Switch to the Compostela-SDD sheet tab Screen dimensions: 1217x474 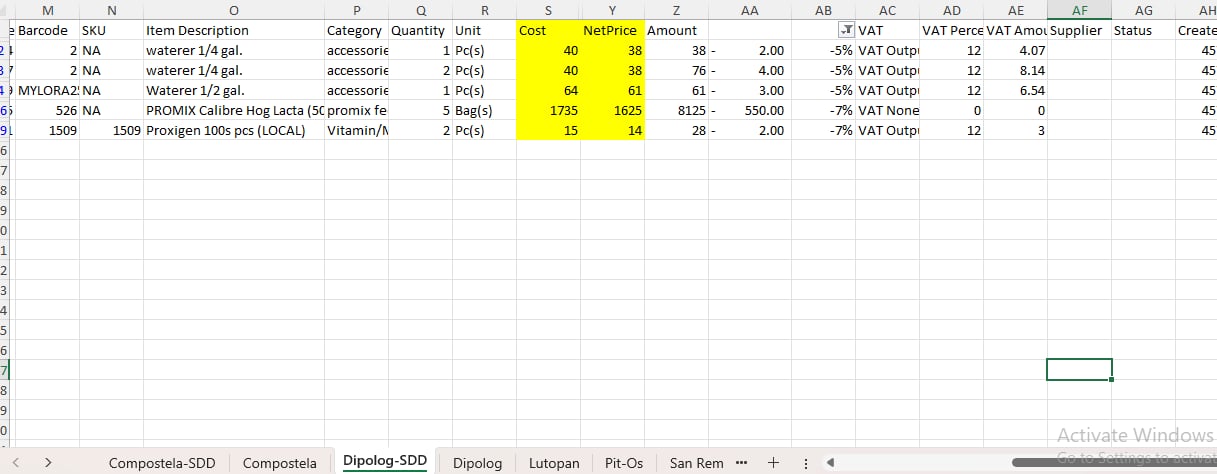pyautogui.click(x=164, y=463)
